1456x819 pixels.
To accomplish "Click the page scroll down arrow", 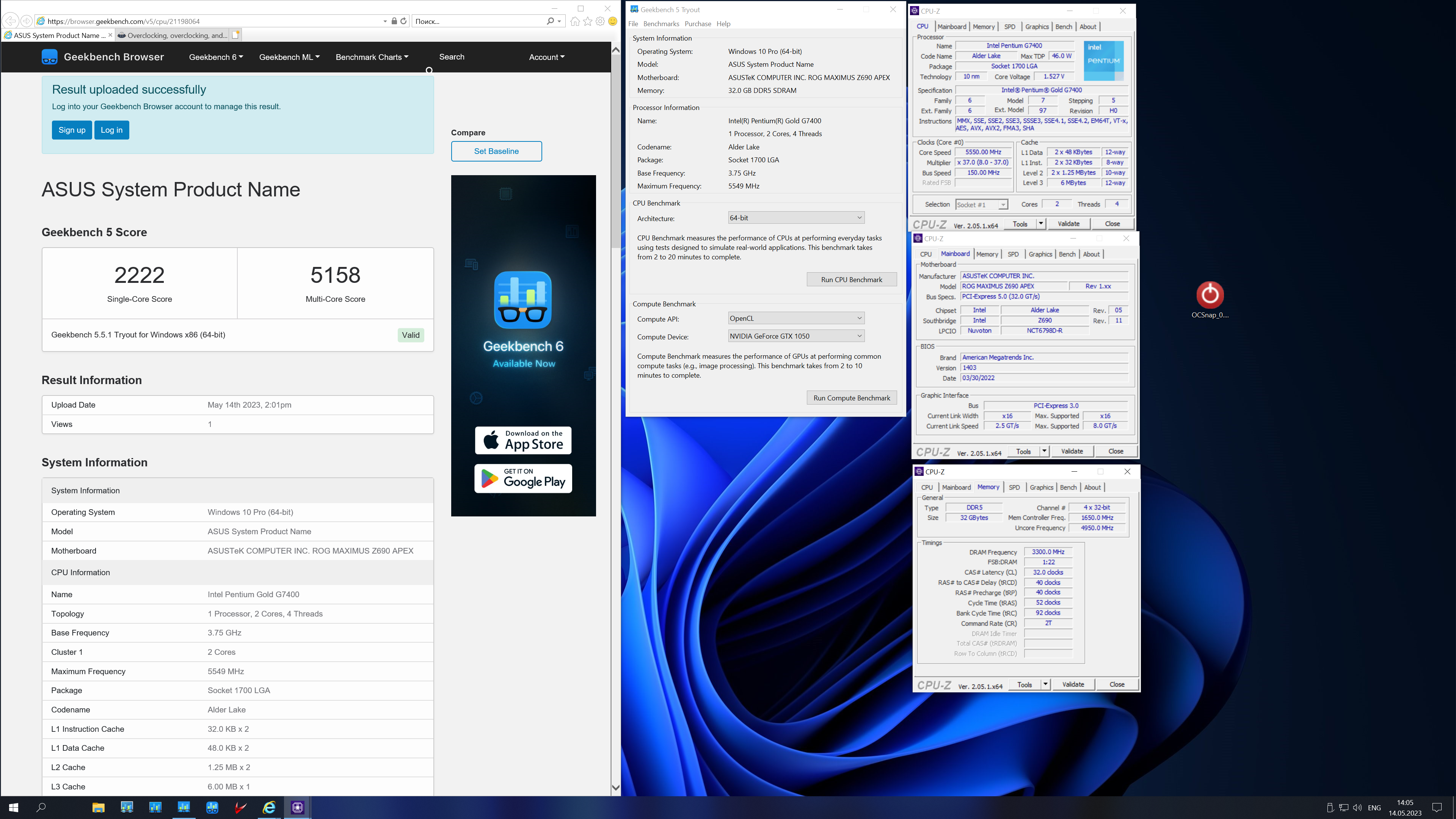I will tap(615, 788).
